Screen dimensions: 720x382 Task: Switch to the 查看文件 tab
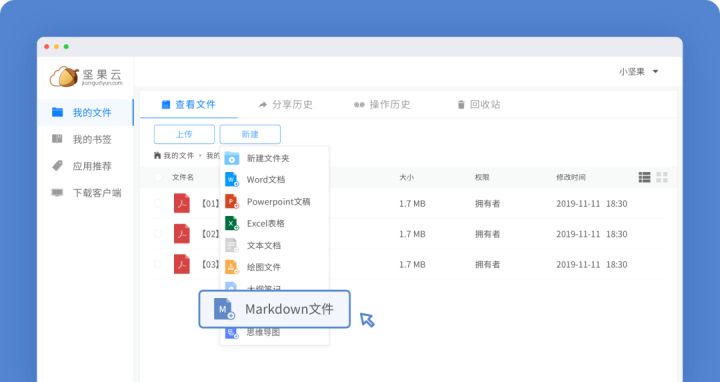189,105
